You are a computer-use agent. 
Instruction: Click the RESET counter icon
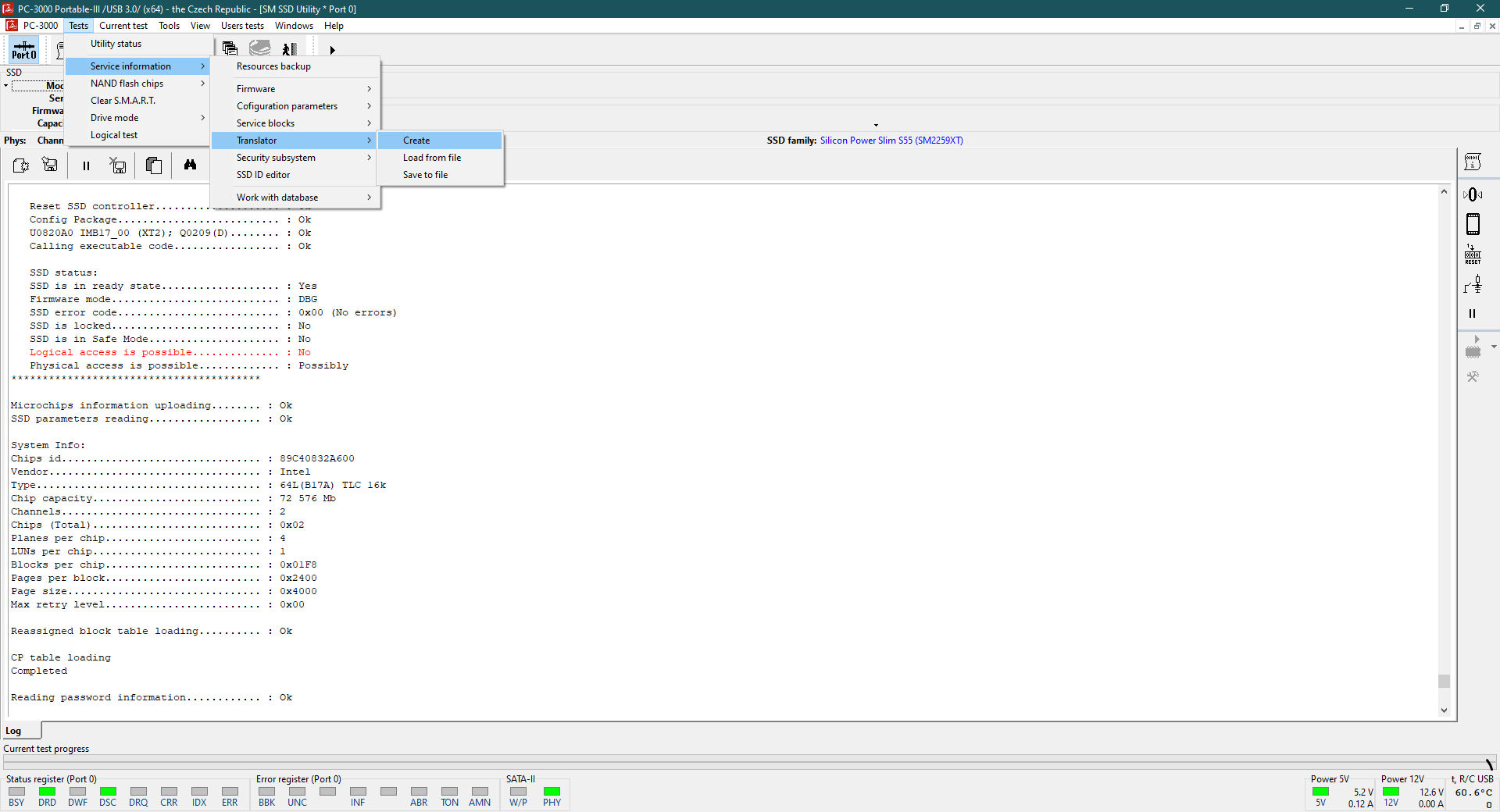tap(1473, 255)
